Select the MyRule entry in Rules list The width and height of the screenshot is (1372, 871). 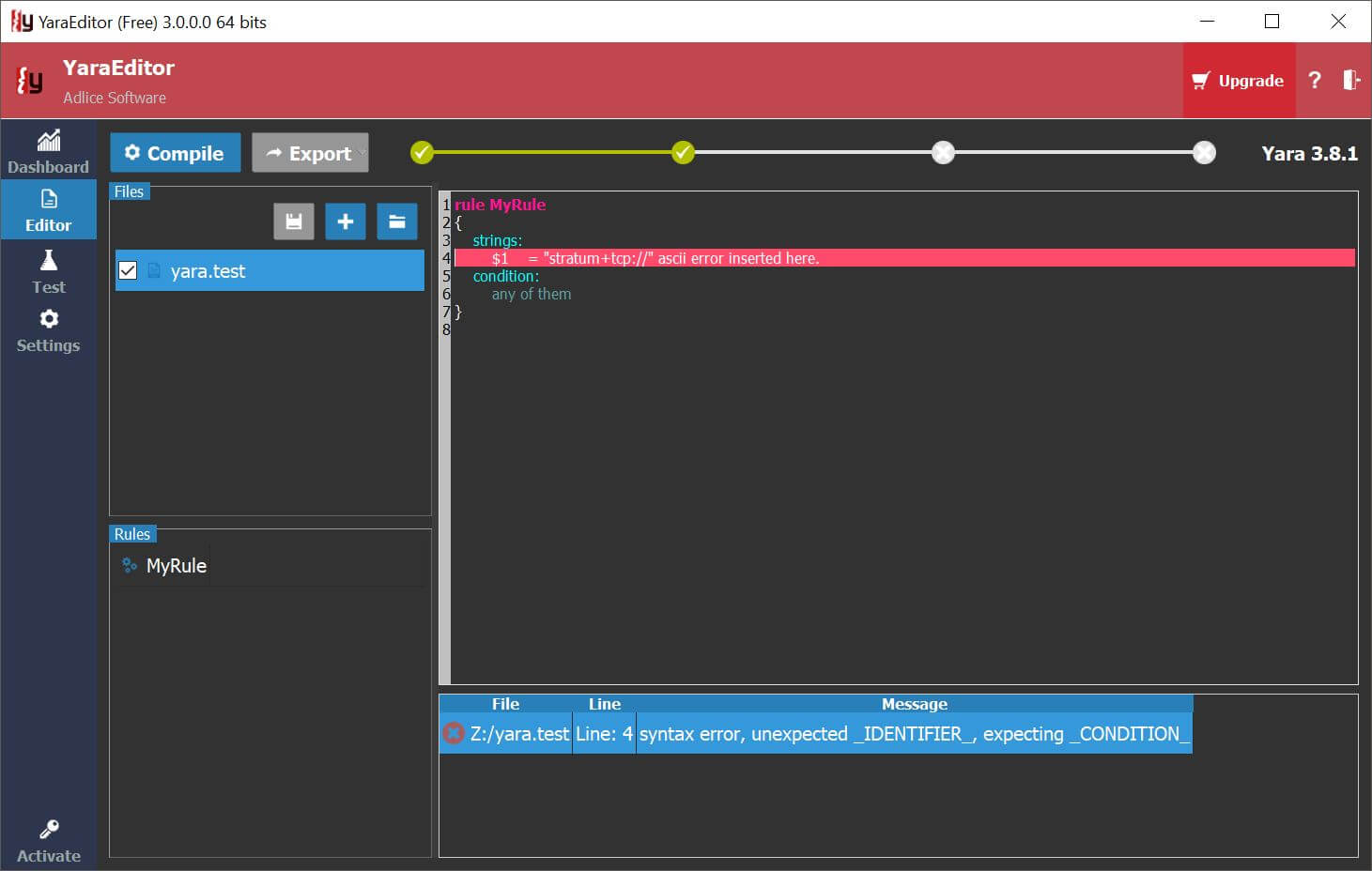[177, 565]
